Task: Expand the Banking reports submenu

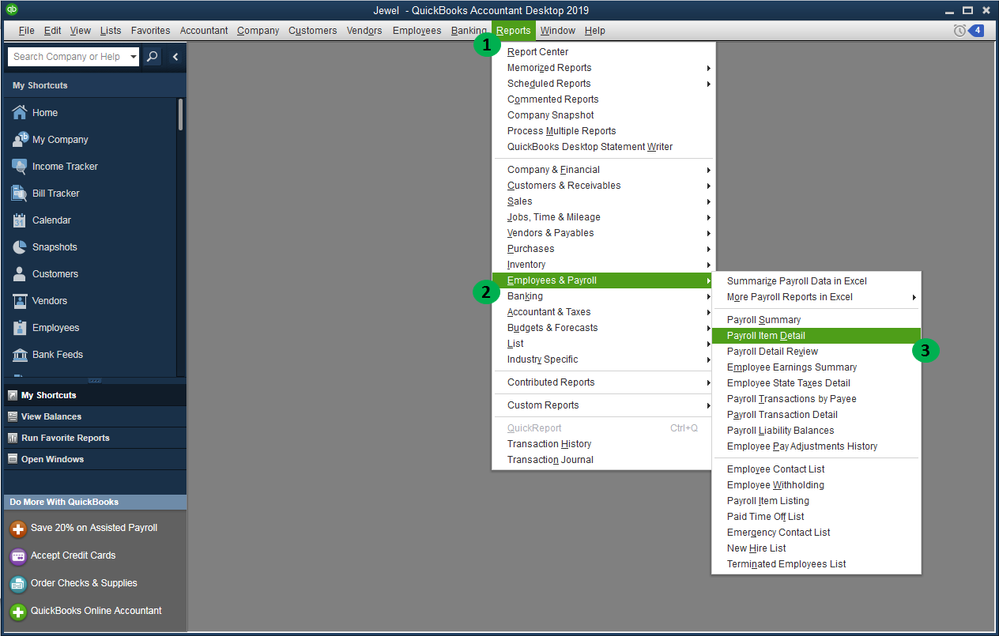Action: coord(708,296)
